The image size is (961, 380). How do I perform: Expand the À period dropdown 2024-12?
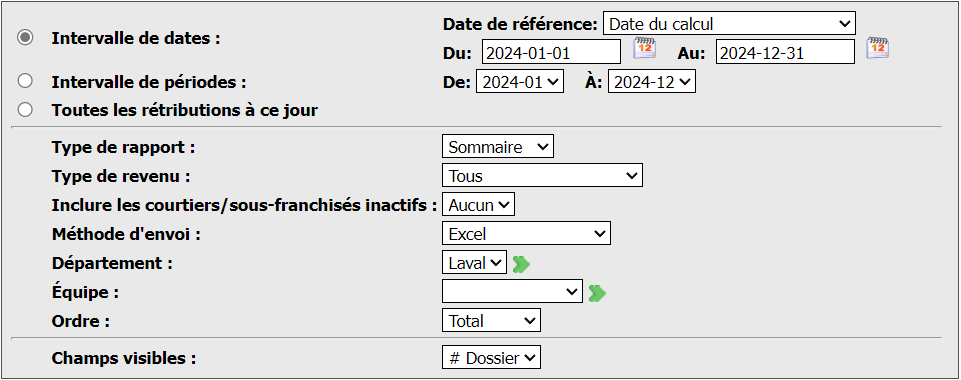click(651, 82)
